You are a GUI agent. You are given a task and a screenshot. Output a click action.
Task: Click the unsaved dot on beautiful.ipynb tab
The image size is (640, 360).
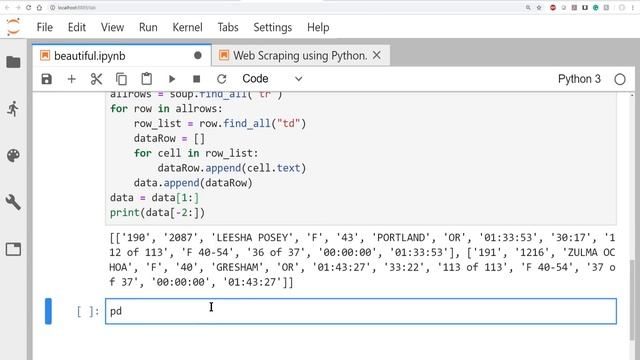click(198, 56)
